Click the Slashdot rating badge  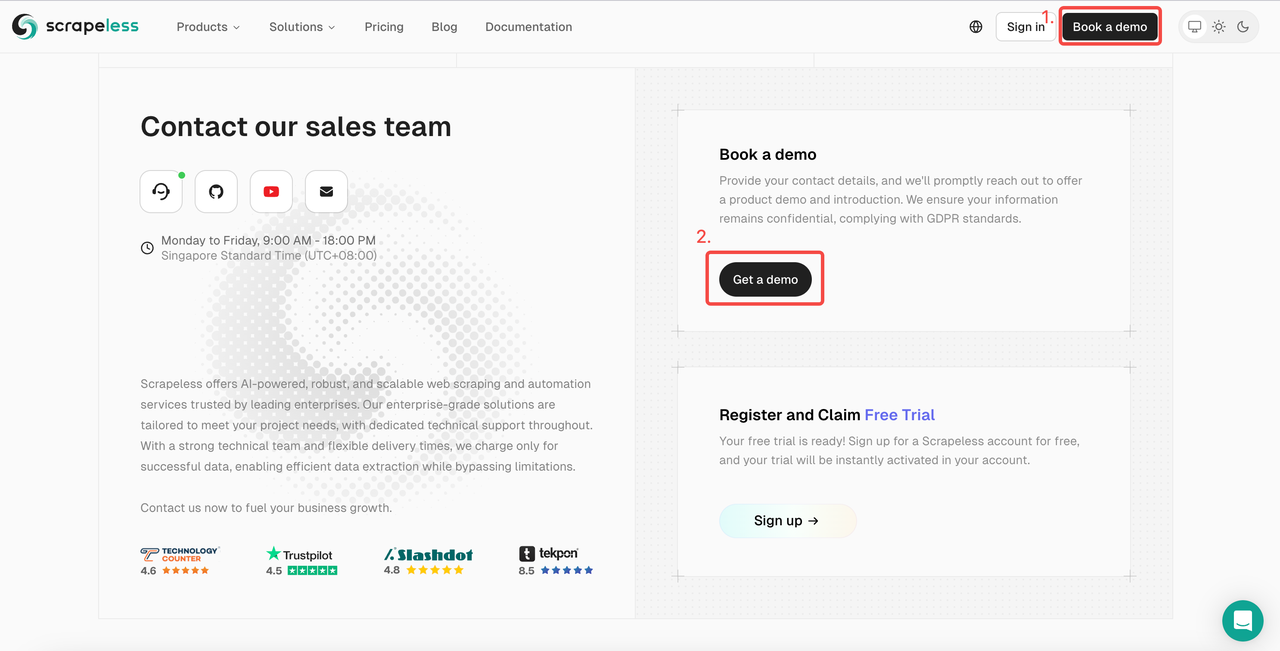tap(428, 561)
